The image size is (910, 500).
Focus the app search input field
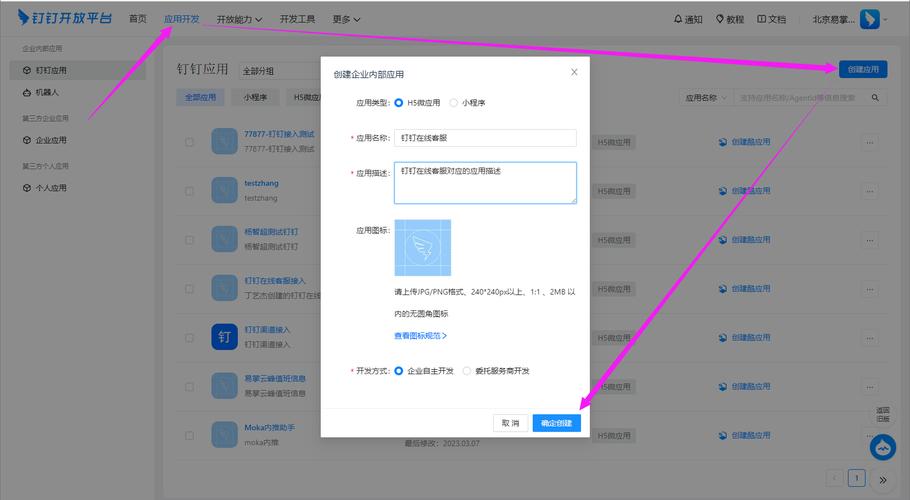[800, 98]
